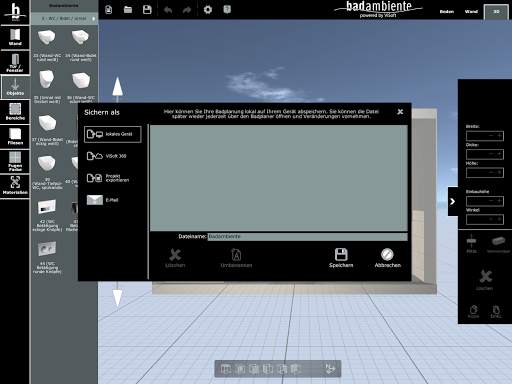Increase the Höhe value with plus

[x=499, y=172]
